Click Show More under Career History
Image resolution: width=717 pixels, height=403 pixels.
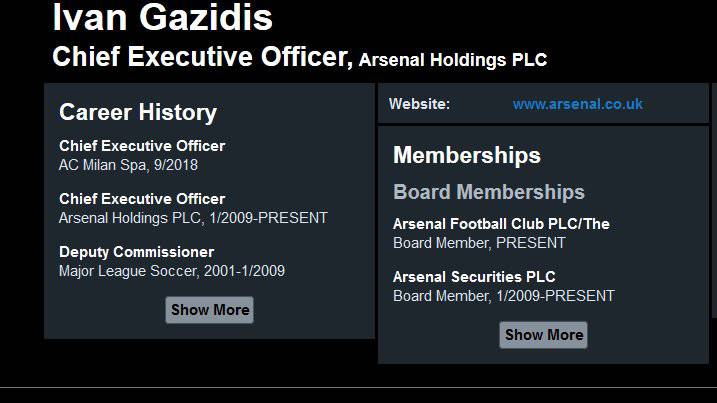209,310
